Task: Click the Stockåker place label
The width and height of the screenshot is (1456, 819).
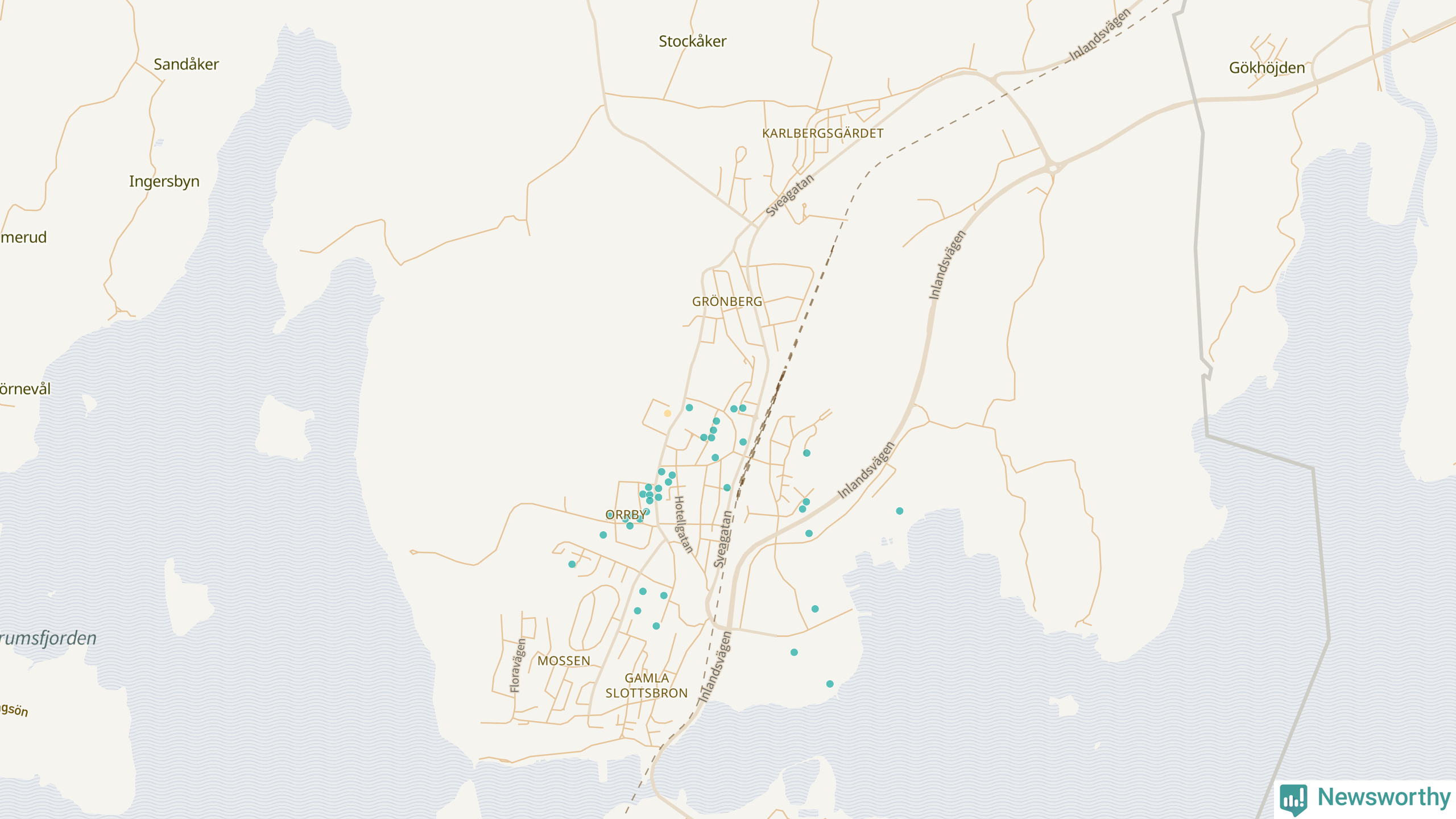Action: (692, 41)
